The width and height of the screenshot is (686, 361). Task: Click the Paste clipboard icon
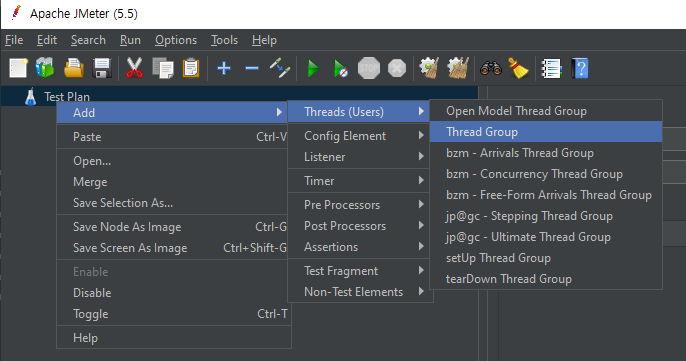pos(191,68)
